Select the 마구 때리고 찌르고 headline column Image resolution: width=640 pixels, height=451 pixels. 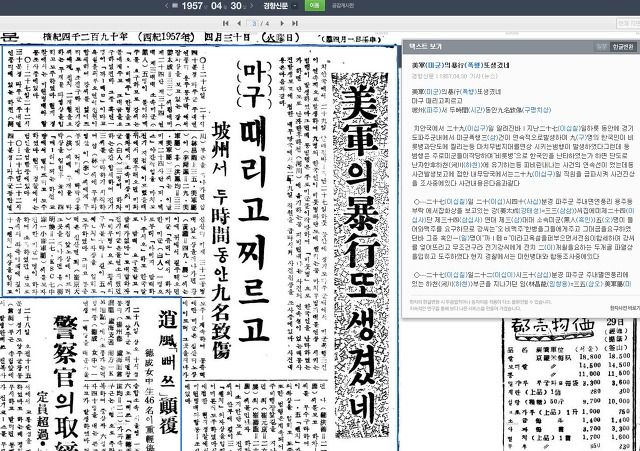point(254,200)
